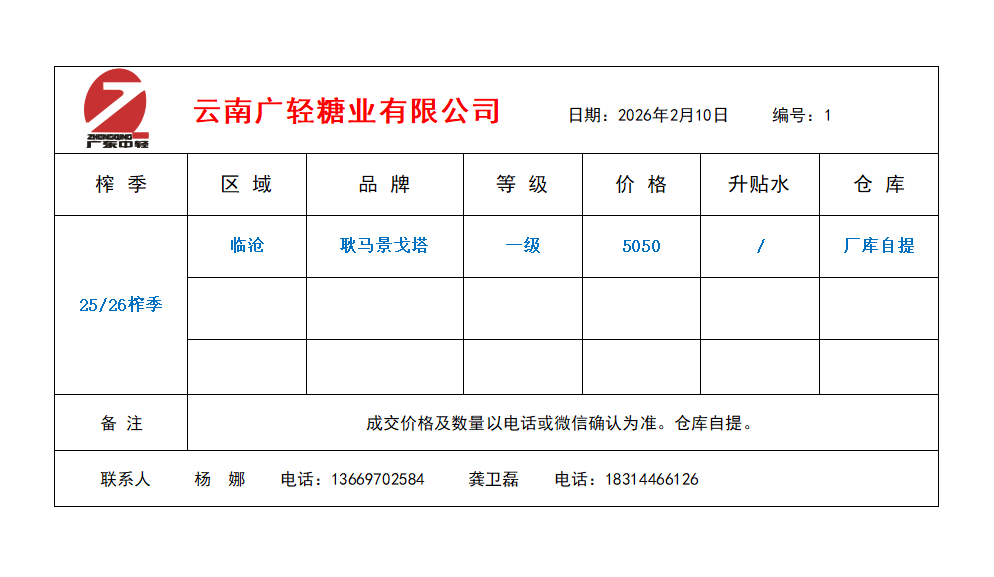Click the 等级 header cell
The width and height of the screenshot is (994, 577).
click(x=522, y=184)
